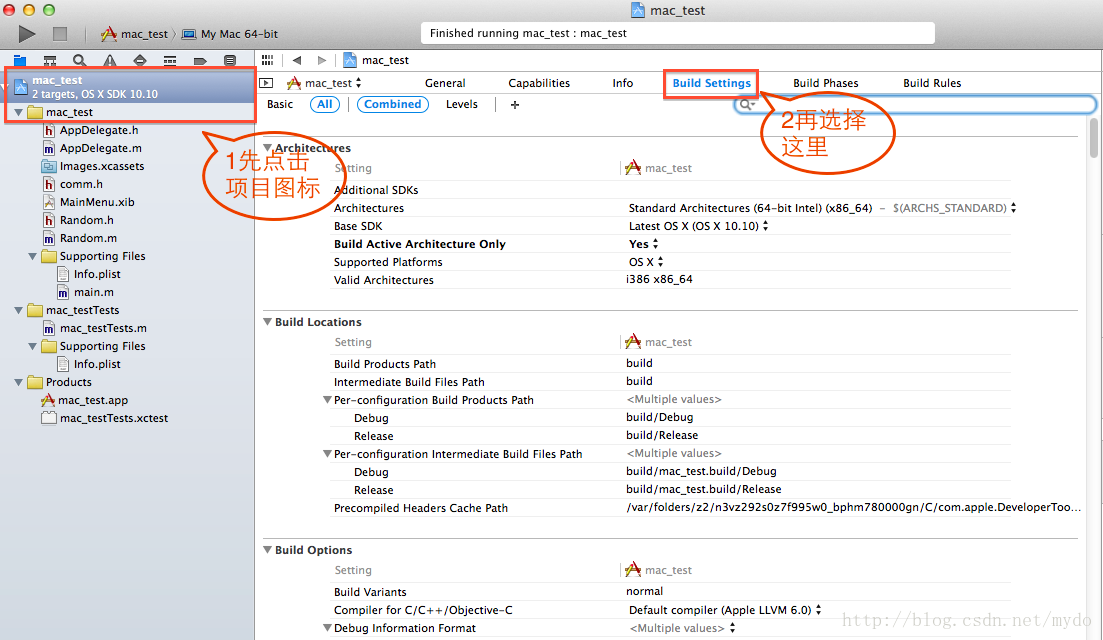Switch to the General tab

445,83
